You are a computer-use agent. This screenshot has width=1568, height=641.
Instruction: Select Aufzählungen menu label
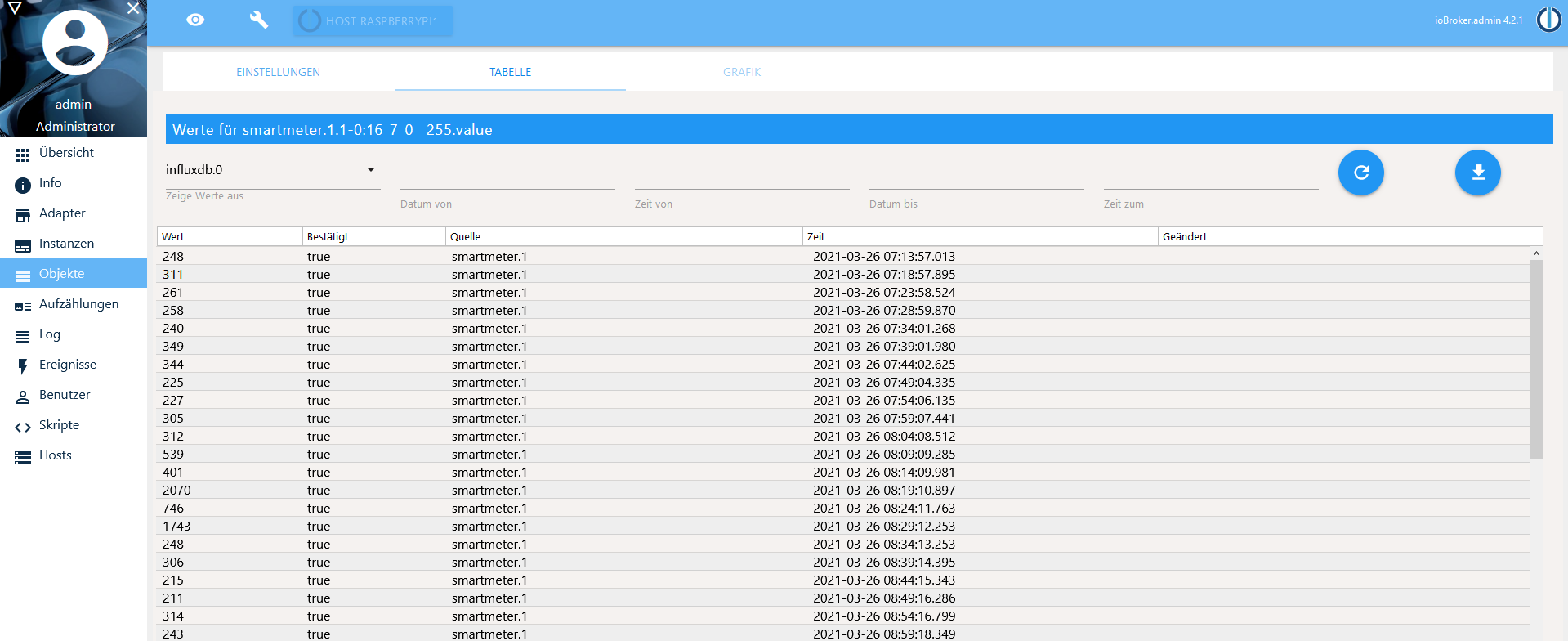79,304
